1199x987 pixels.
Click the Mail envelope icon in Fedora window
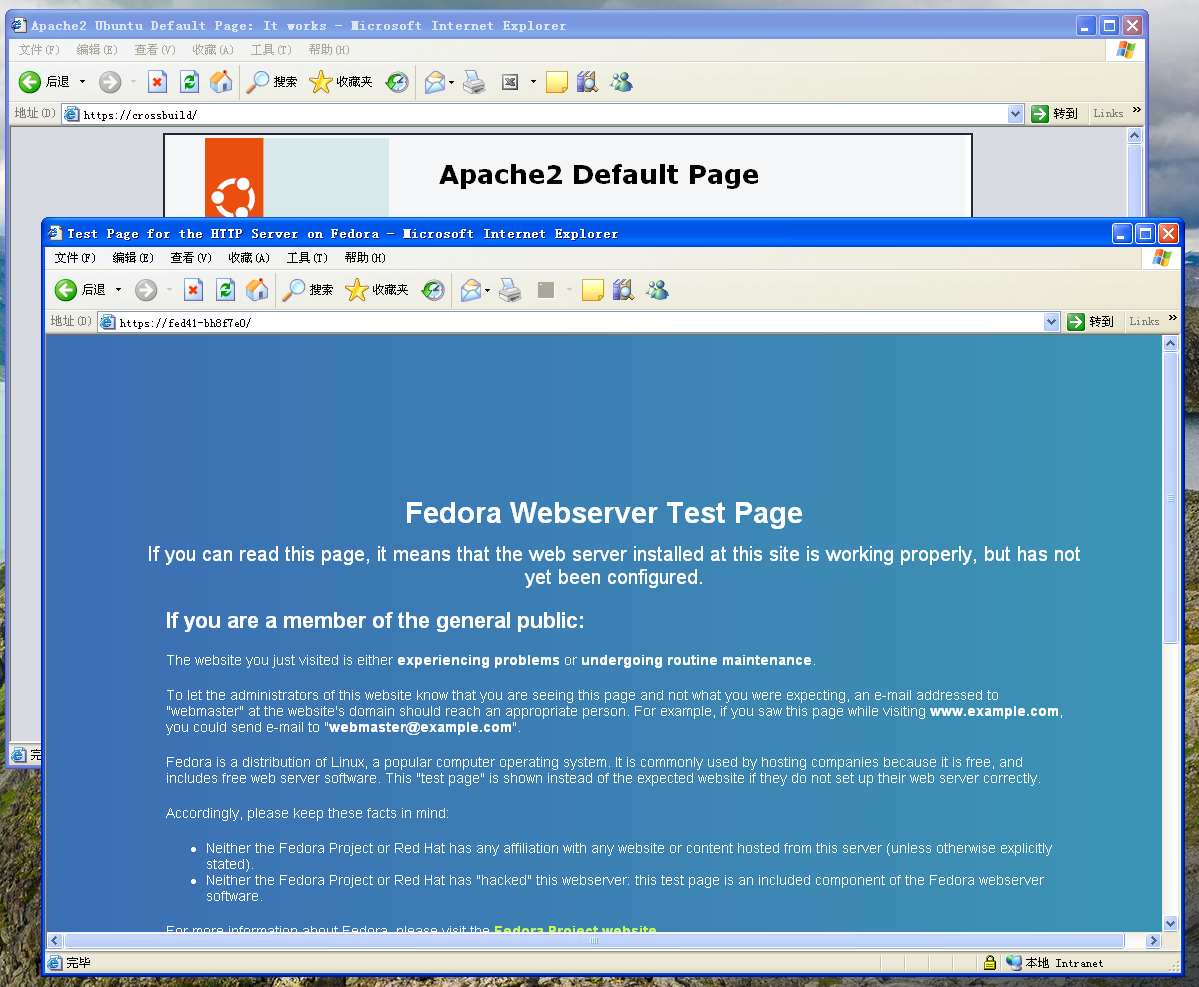[471, 290]
